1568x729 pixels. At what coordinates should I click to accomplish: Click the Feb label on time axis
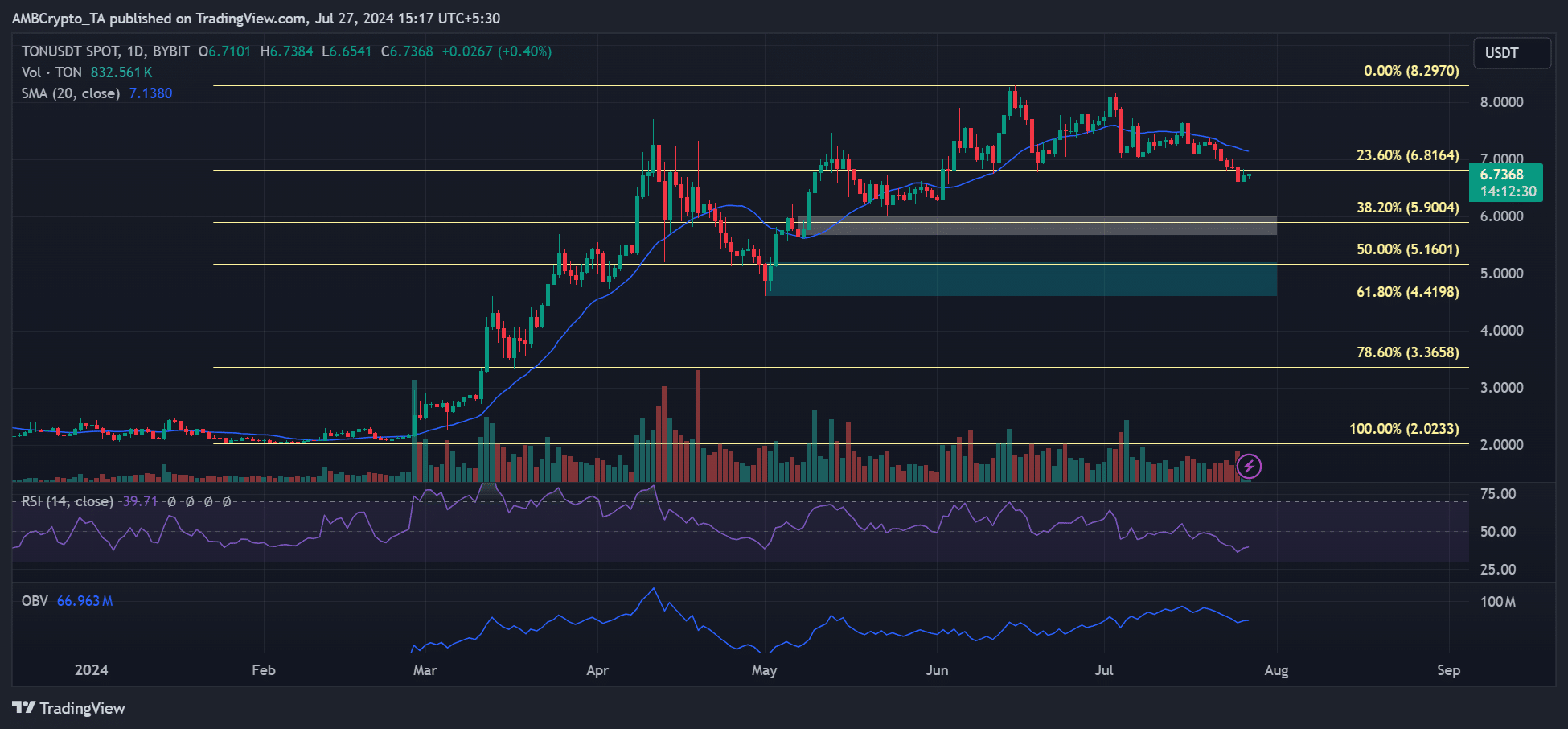[x=264, y=670]
